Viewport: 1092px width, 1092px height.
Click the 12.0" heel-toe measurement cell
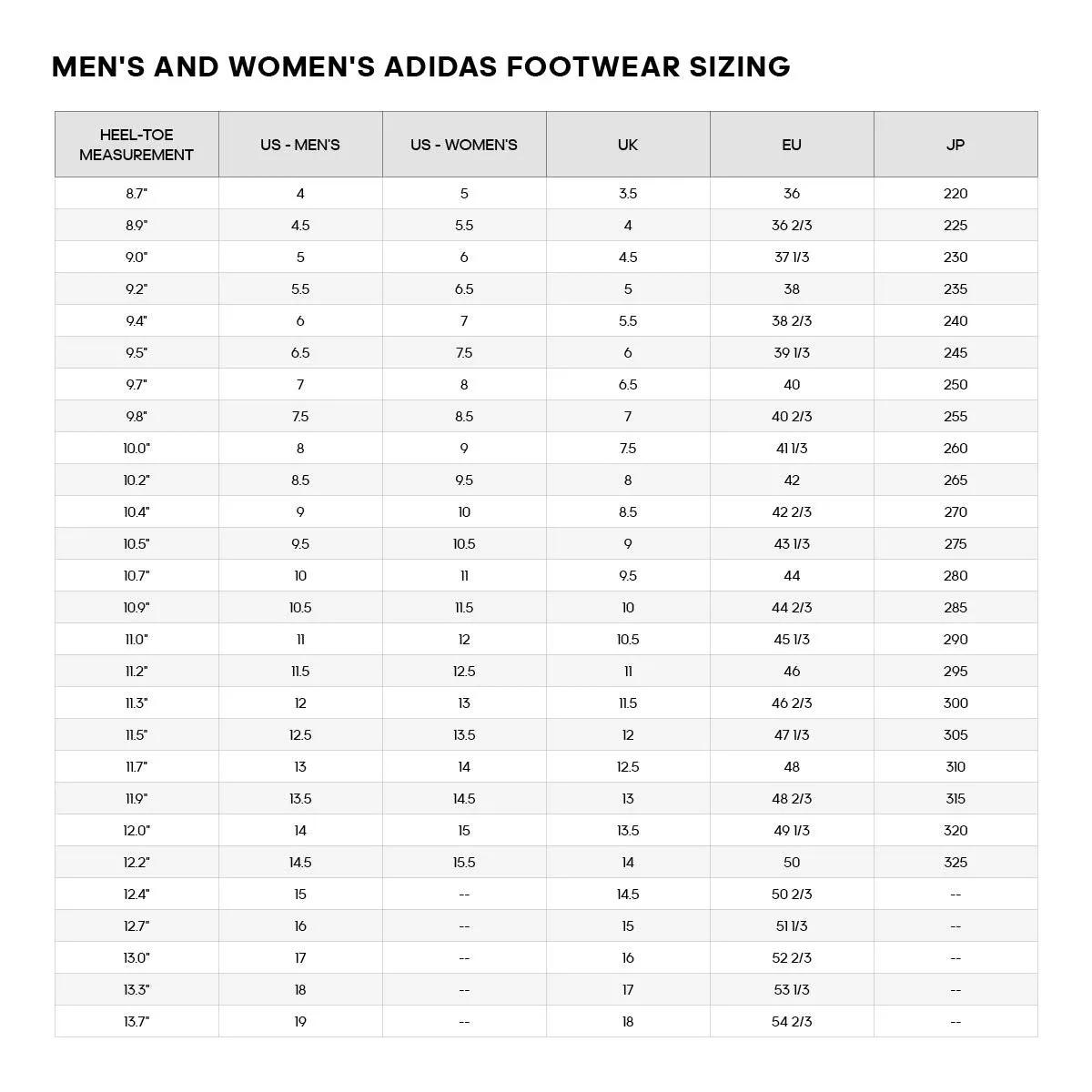click(x=136, y=831)
